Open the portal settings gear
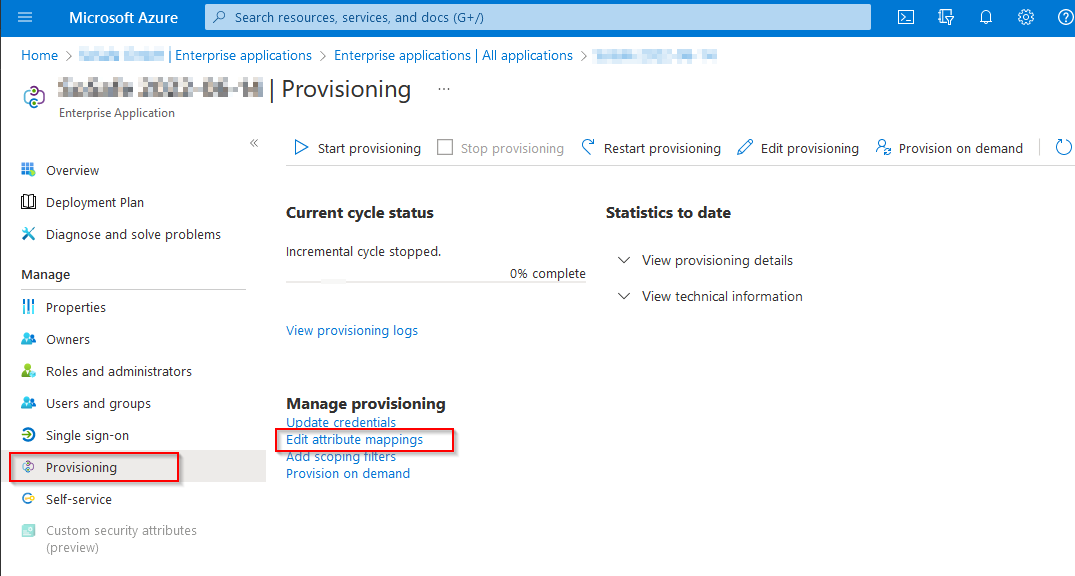Viewport: 1075px width, 576px height. click(1025, 17)
